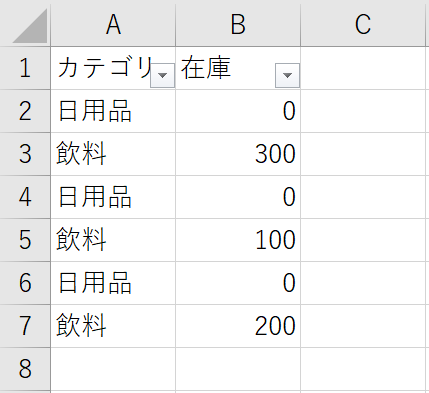Select row 1 header
Image resolution: width=429 pixels, height=393 pixels.
25,68
